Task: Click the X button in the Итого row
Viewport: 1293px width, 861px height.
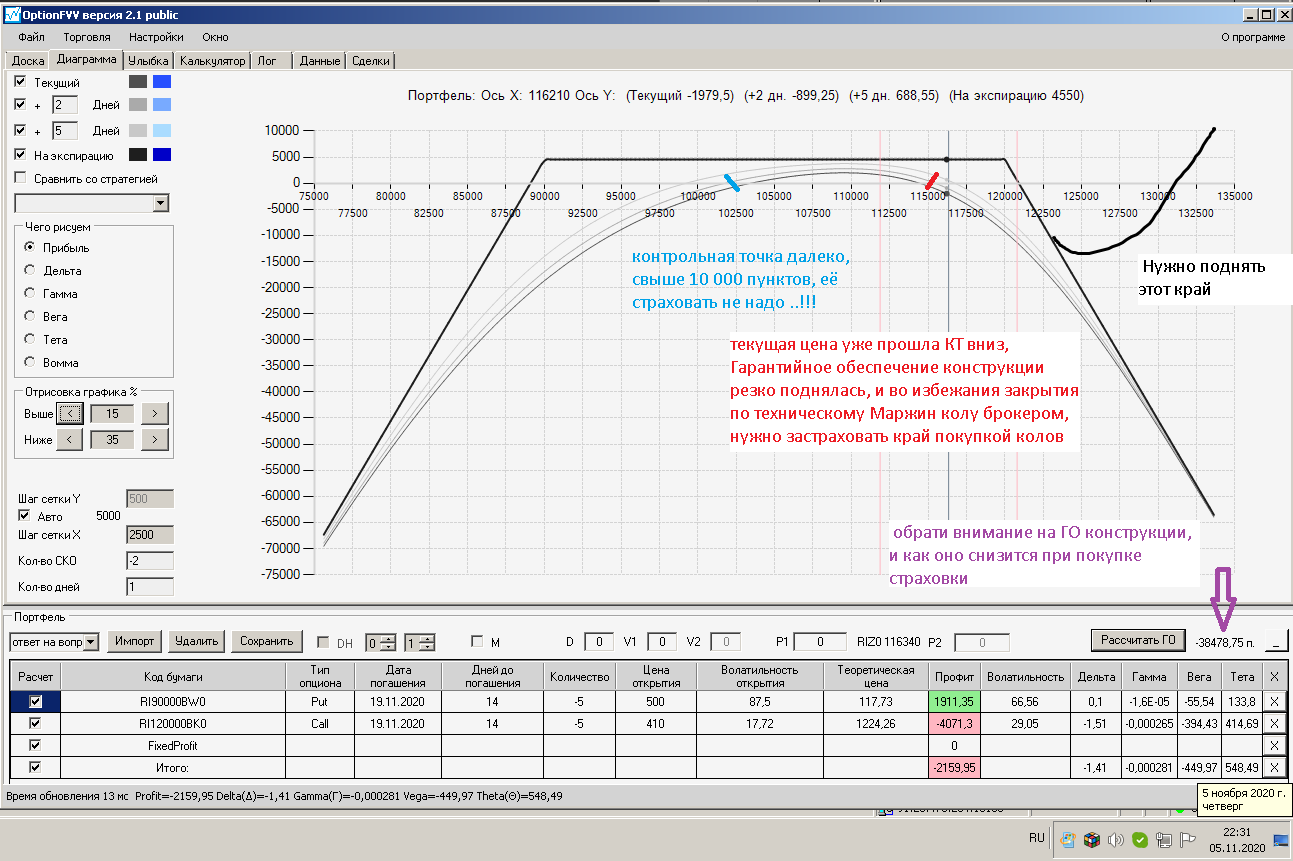Action: tap(1274, 767)
